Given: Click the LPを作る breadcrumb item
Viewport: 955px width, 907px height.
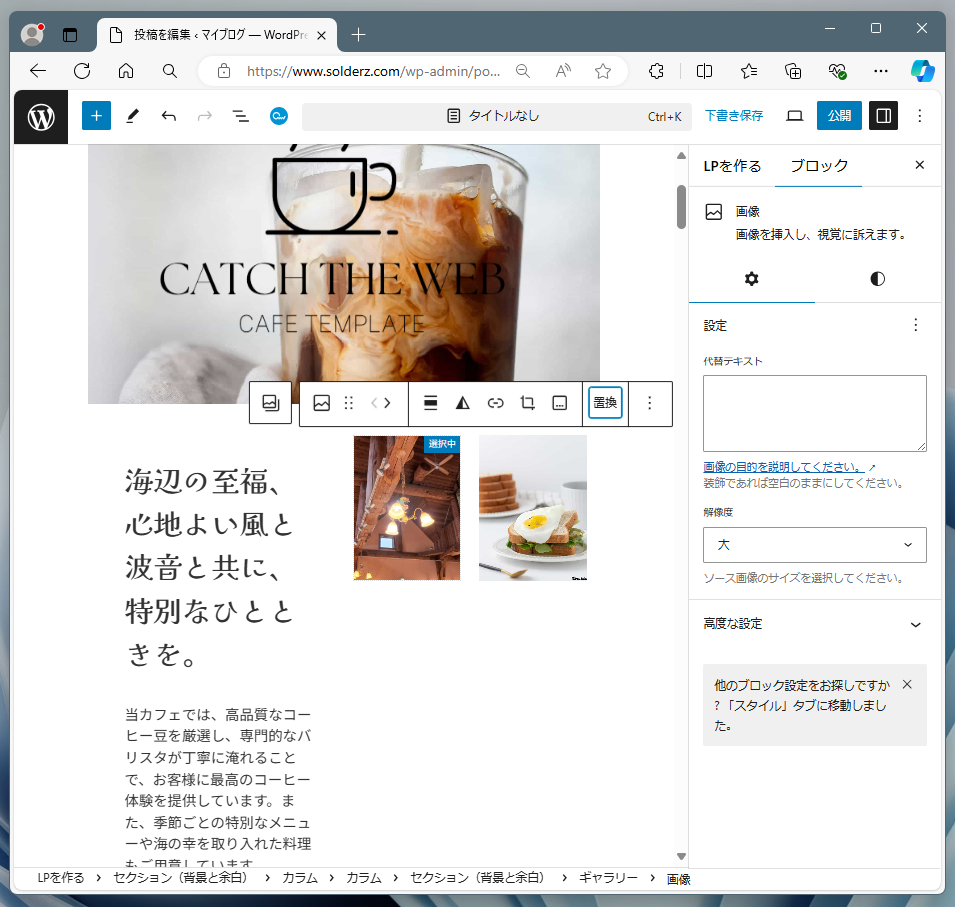Looking at the screenshot, I should pyautogui.click(x=61, y=878).
